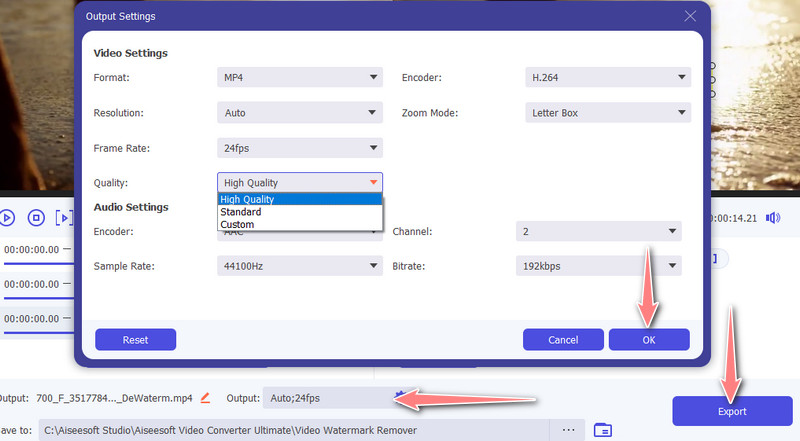Click the OK button
The image size is (800, 441).
[x=649, y=339]
